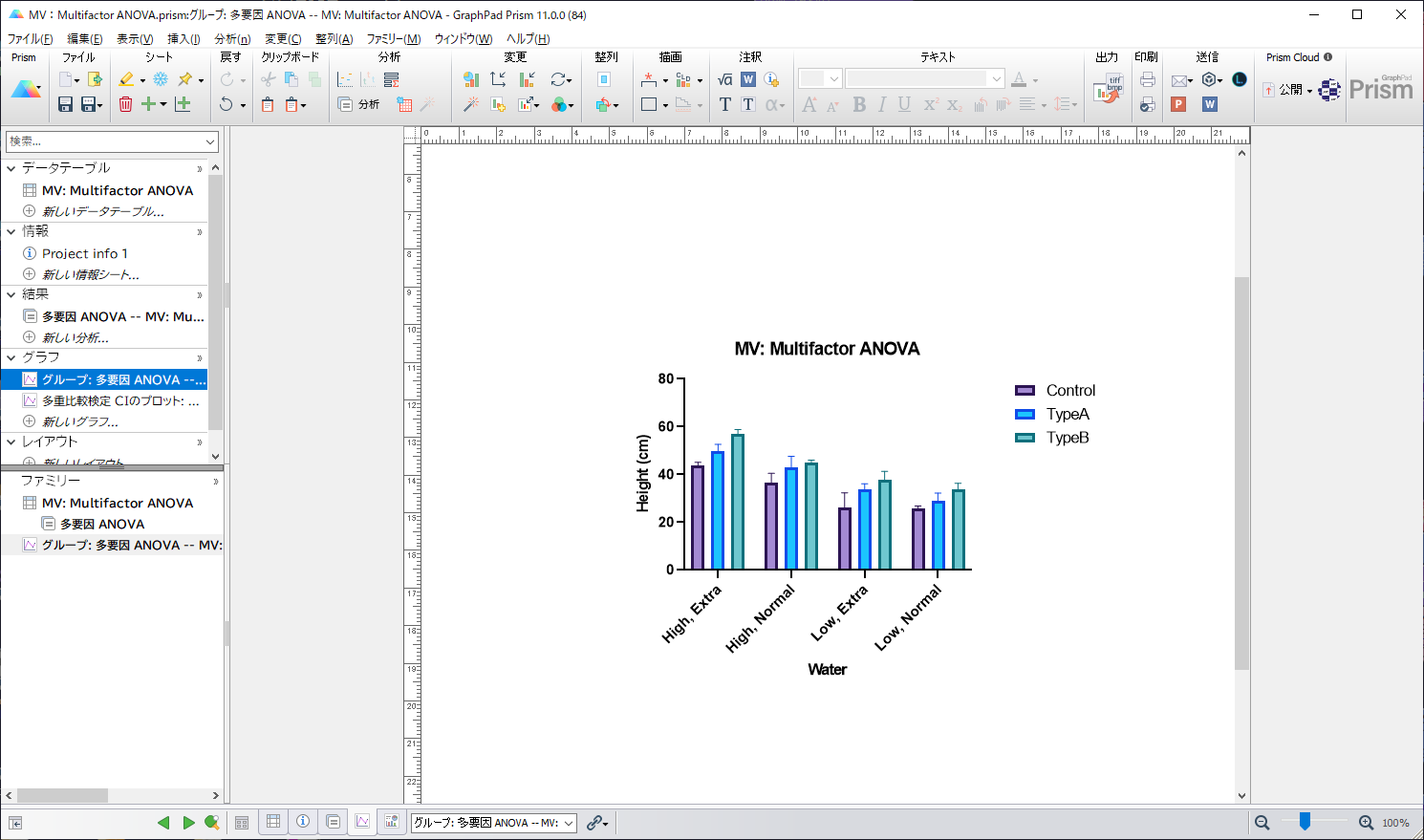Viewport: 1424px width, 840px height.
Task: Open the three-circle color scheme icon
Action: point(561,104)
